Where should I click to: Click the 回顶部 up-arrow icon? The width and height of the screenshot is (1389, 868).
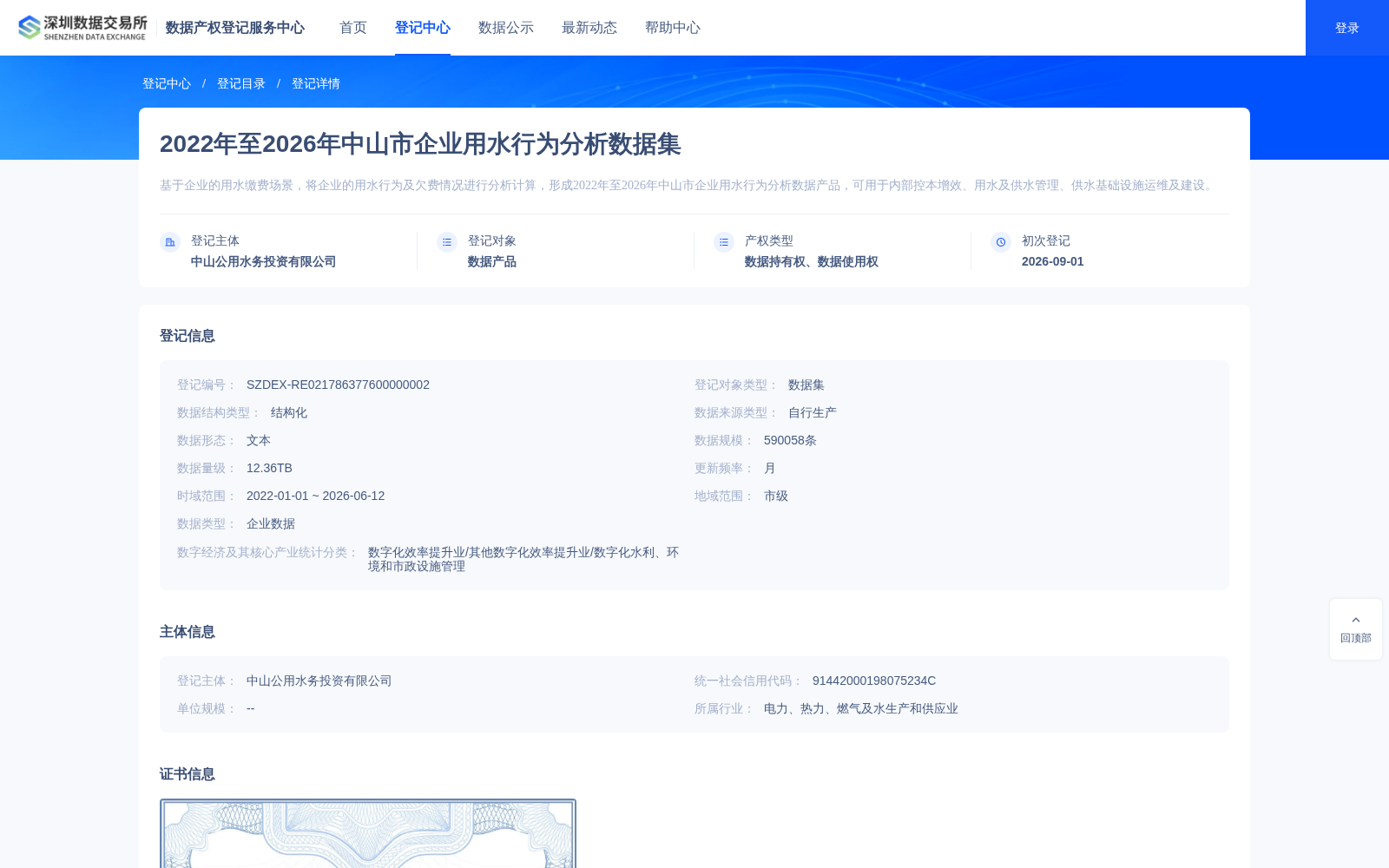click(x=1356, y=620)
